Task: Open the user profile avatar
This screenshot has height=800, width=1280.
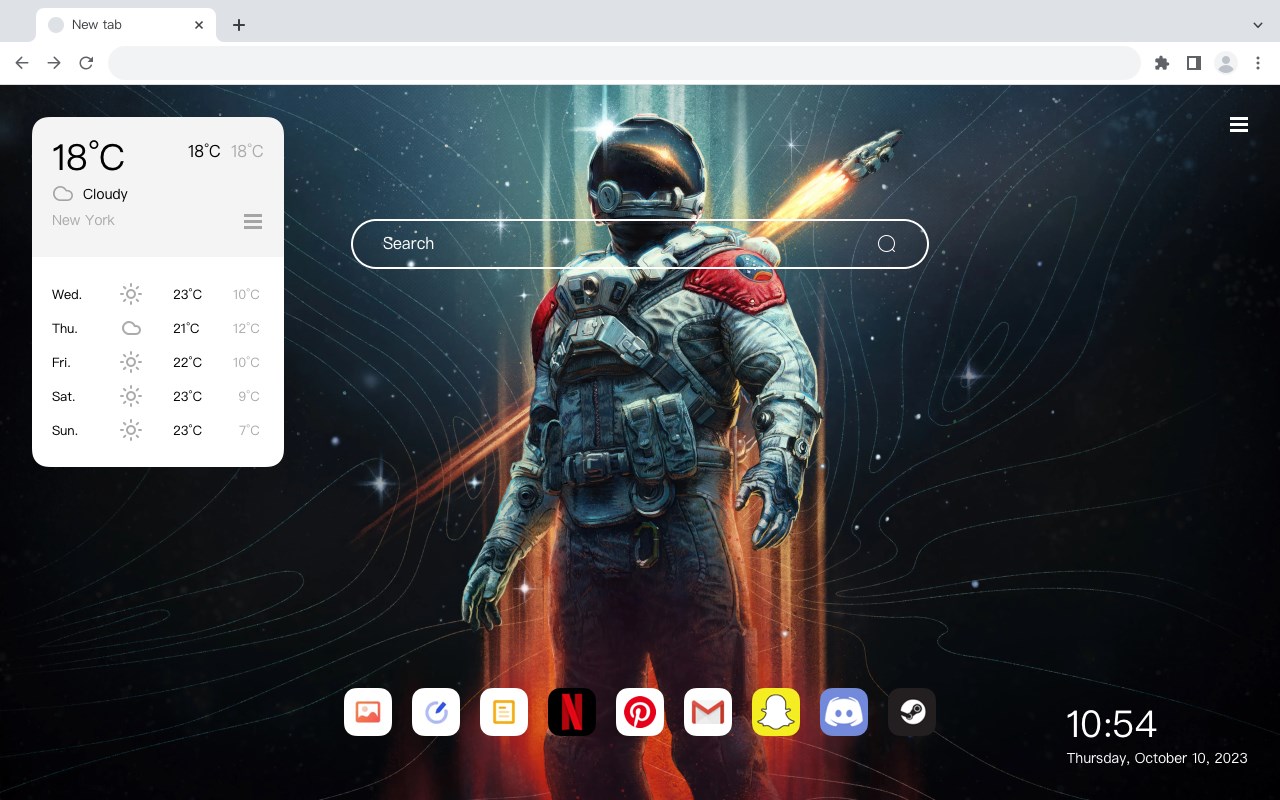Action: 1226,63
